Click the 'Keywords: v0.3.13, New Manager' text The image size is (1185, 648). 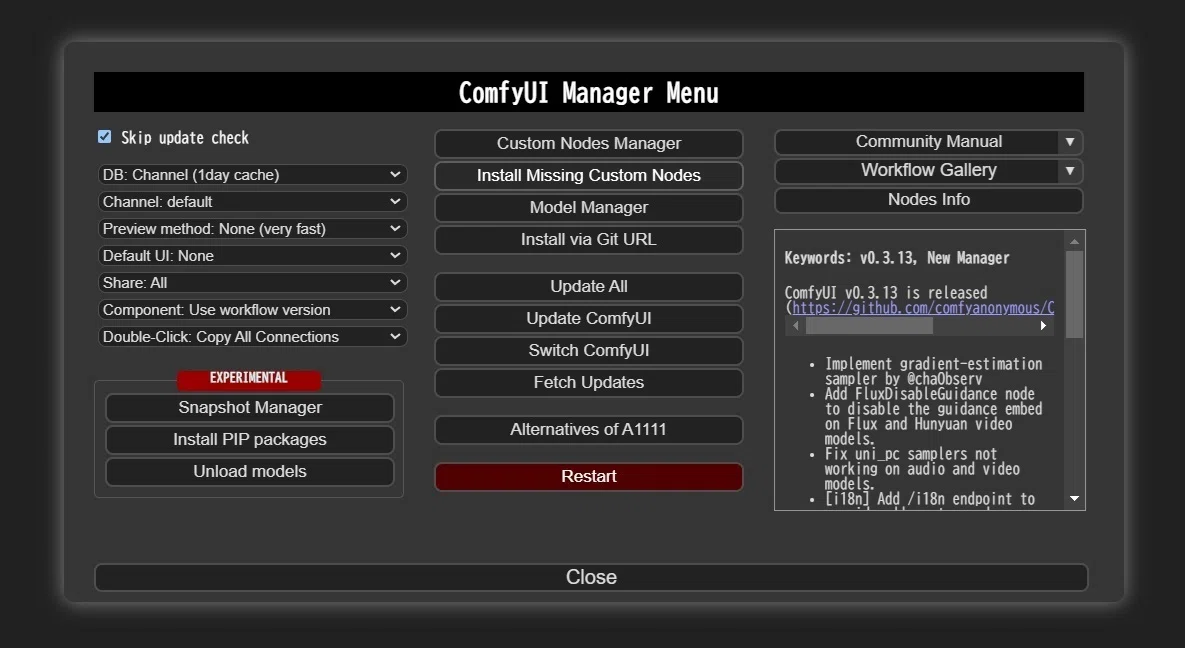[896, 258]
